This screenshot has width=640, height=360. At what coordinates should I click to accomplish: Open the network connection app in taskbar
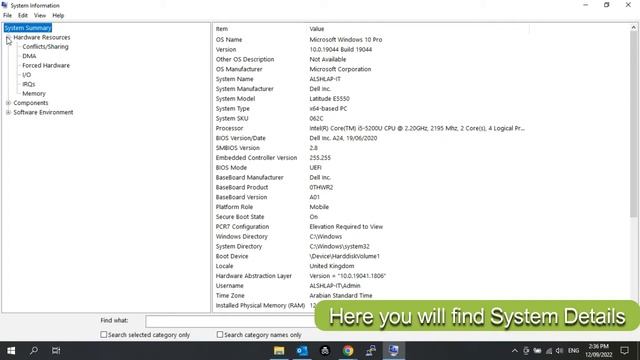point(371,351)
